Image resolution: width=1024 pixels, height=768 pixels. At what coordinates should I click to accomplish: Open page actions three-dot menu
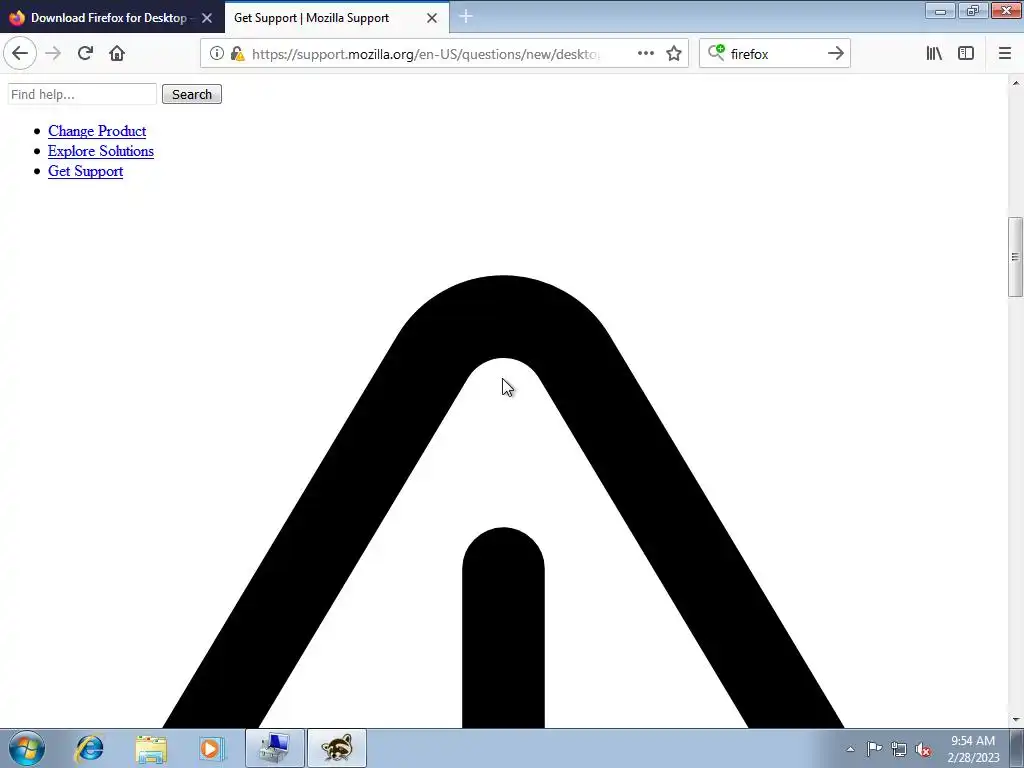tap(645, 54)
